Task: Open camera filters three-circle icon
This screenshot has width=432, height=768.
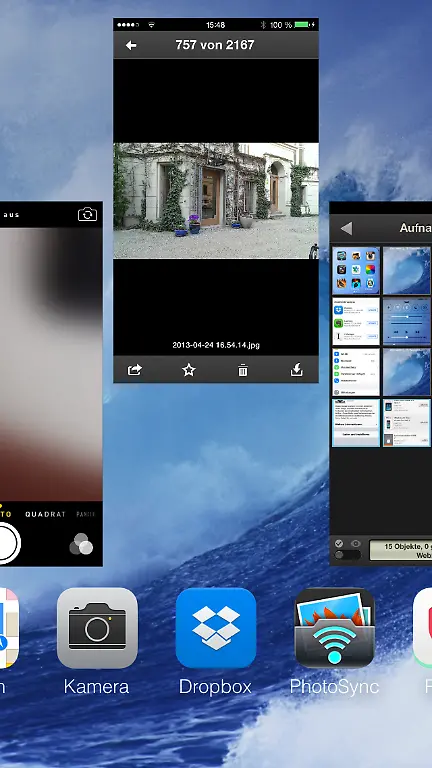Action: pyautogui.click(x=81, y=544)
